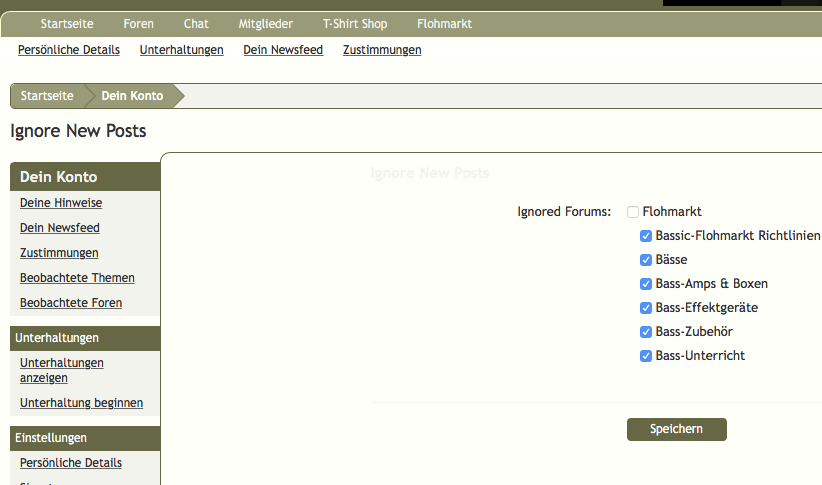
Task: Open Beobachtete Themen in sidebar
Action: pyautogui.click(x=77, y=278)
